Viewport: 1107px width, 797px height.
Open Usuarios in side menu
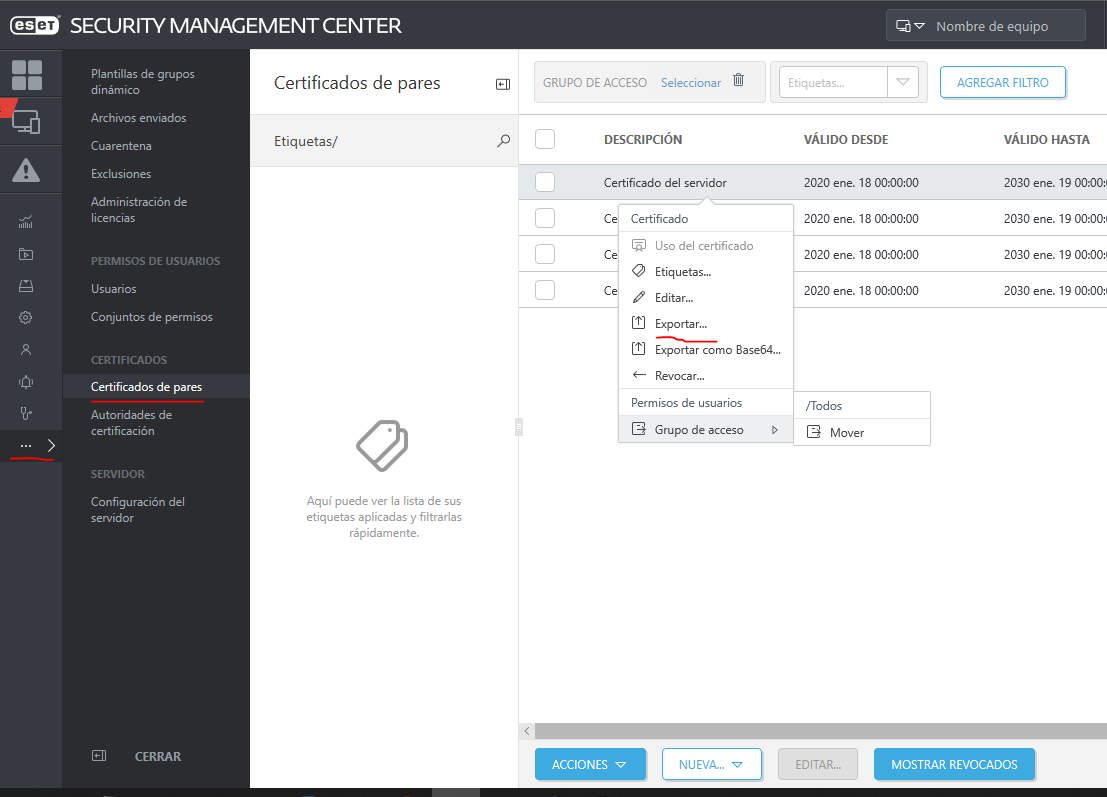pyautogui.click(x=114, y=289)
